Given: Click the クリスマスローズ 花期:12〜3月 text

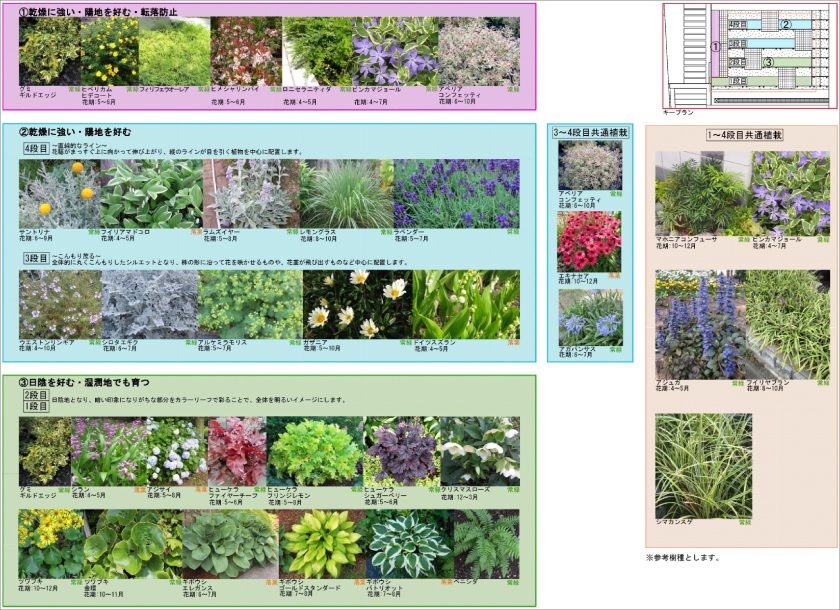Looking at the screenshot, I should [465, 493].
